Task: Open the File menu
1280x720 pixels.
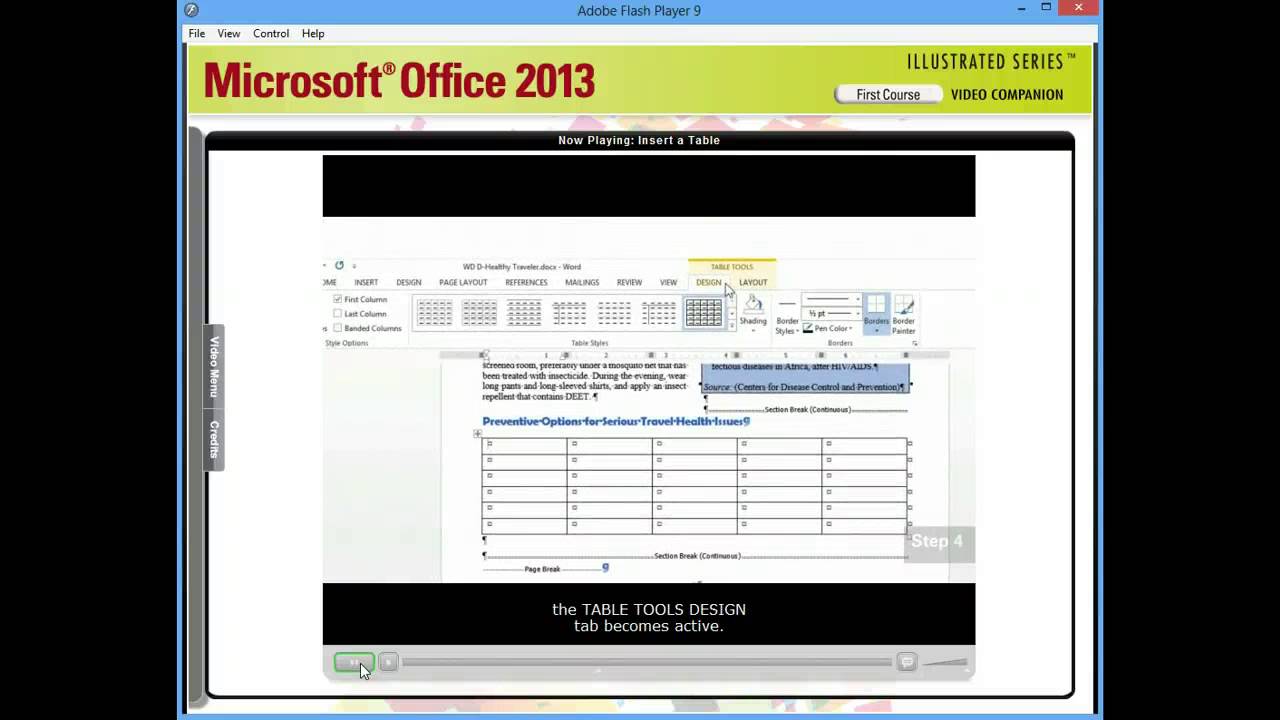Action: coord(197,33)
